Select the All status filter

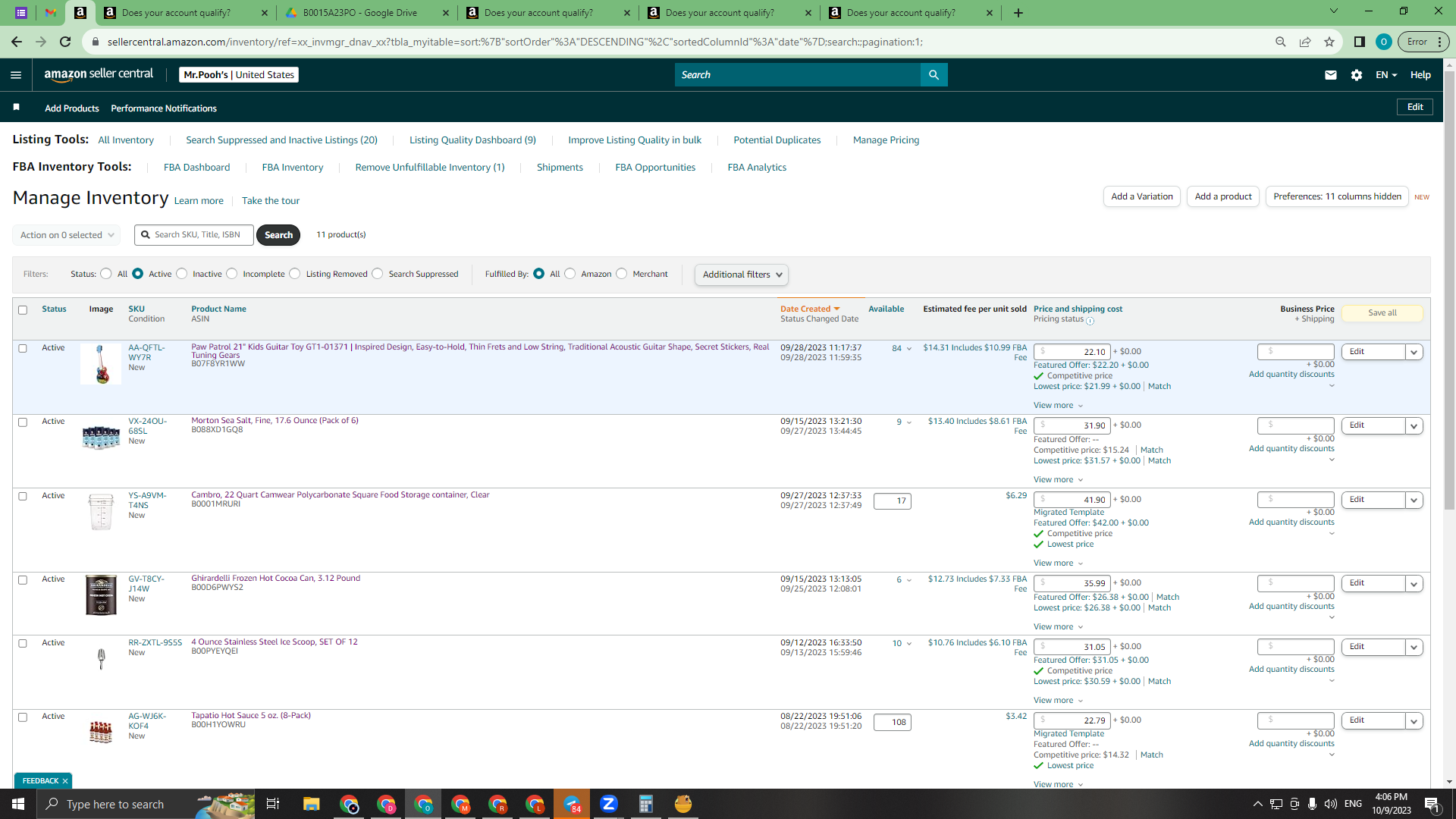[x=106, y=274]
